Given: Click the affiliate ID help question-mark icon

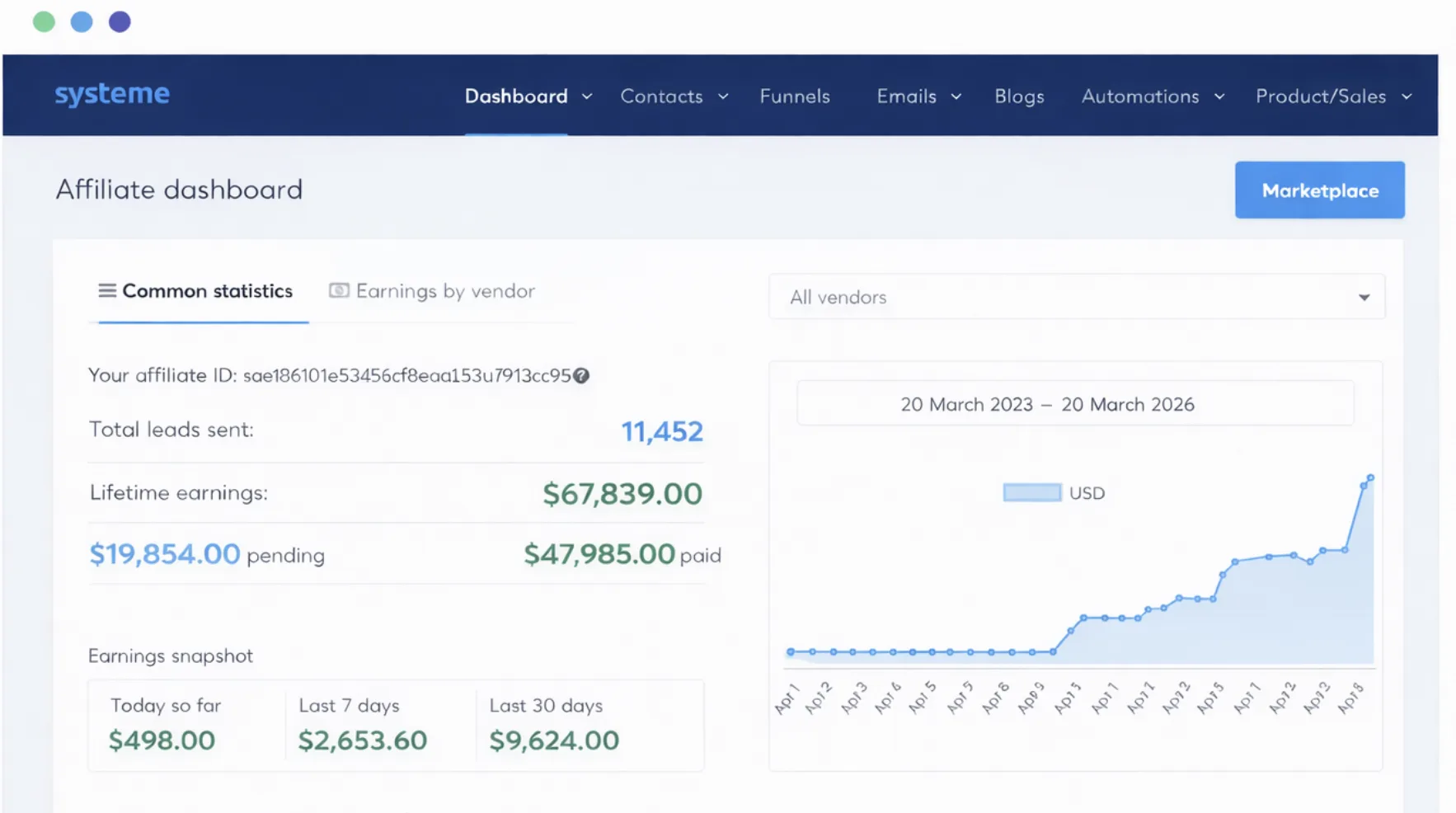Looking at the screenshot, I should point(581,376).
